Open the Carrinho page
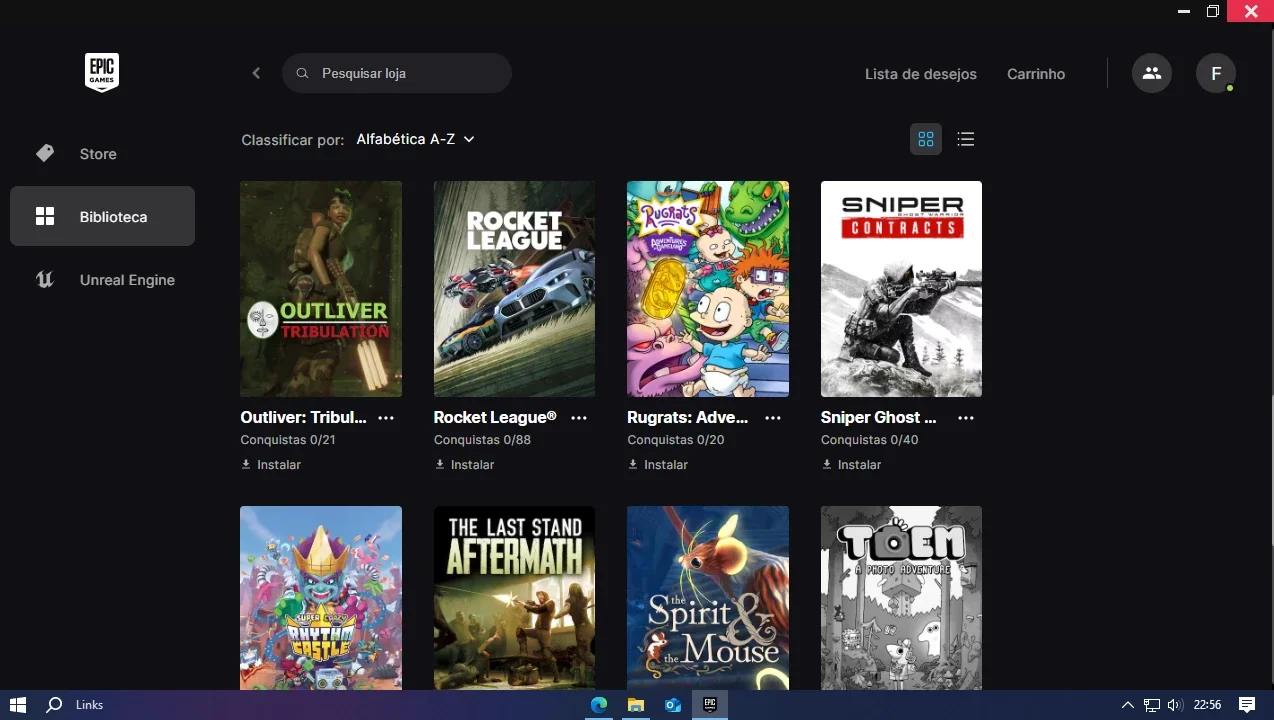This screenshot has width=1274, height=720. point(1036,74)
